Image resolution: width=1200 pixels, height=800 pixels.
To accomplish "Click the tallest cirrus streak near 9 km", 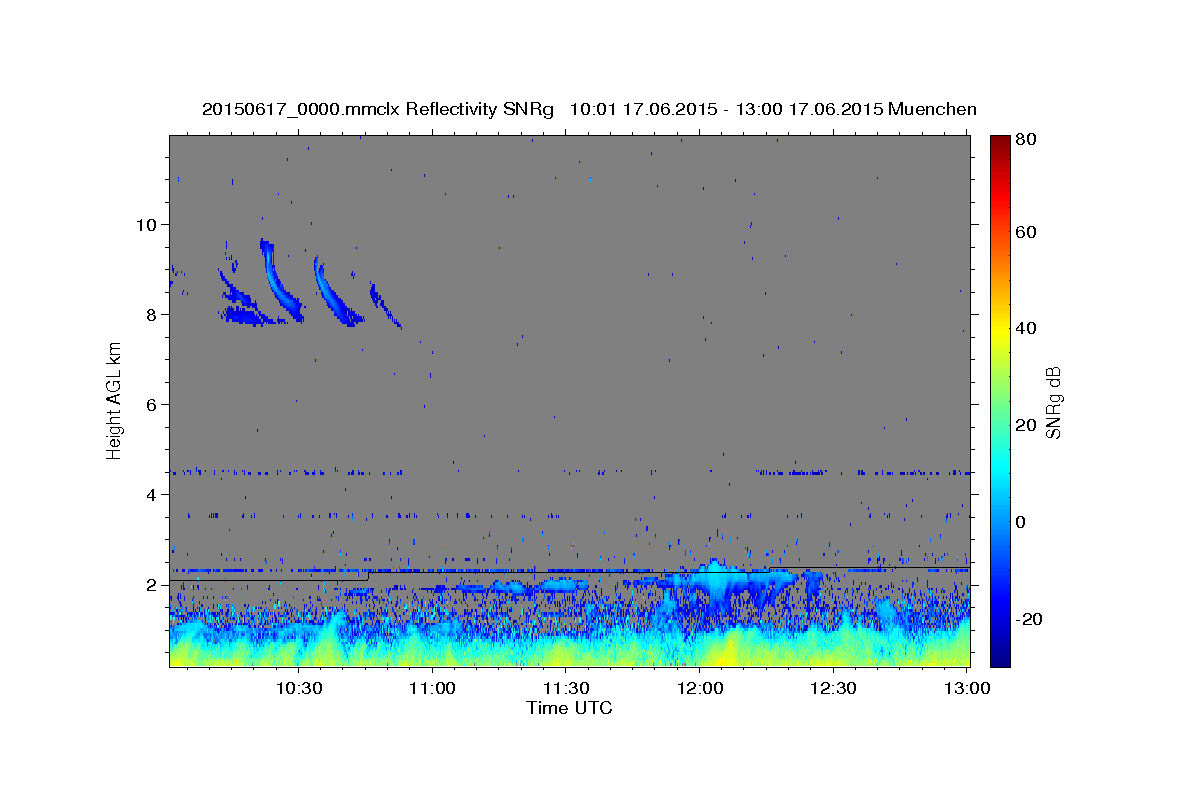I will pyautogui.click(x=279, y=280).
